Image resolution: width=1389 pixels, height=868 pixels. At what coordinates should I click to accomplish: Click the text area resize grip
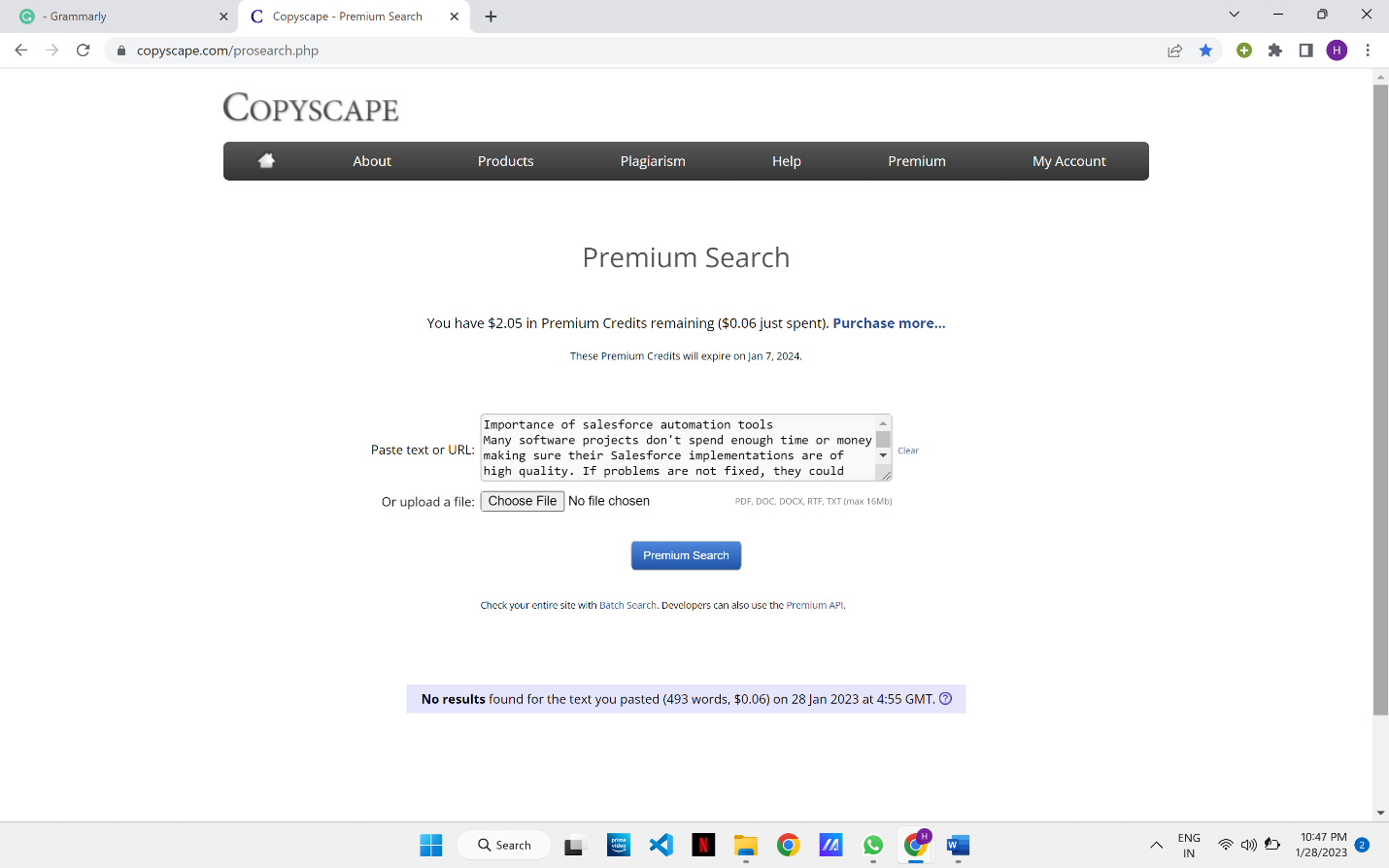coord(885,474)
